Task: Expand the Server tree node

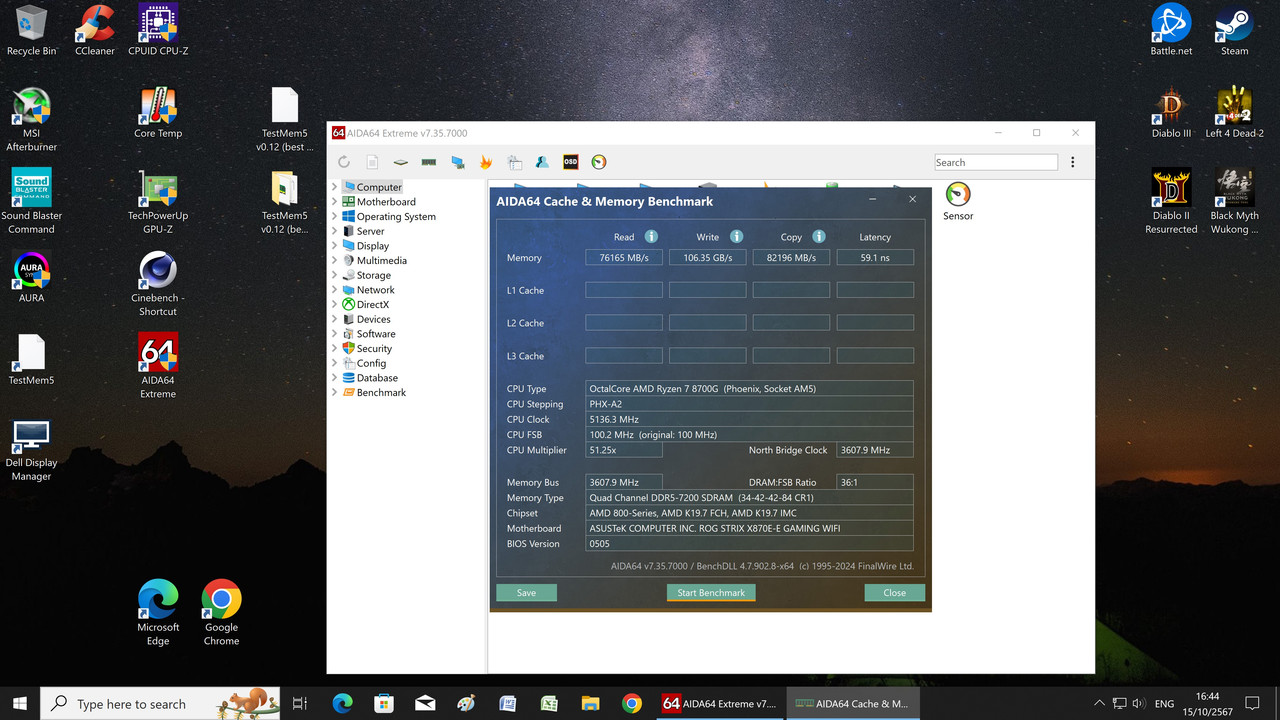Action: [335, 231]
